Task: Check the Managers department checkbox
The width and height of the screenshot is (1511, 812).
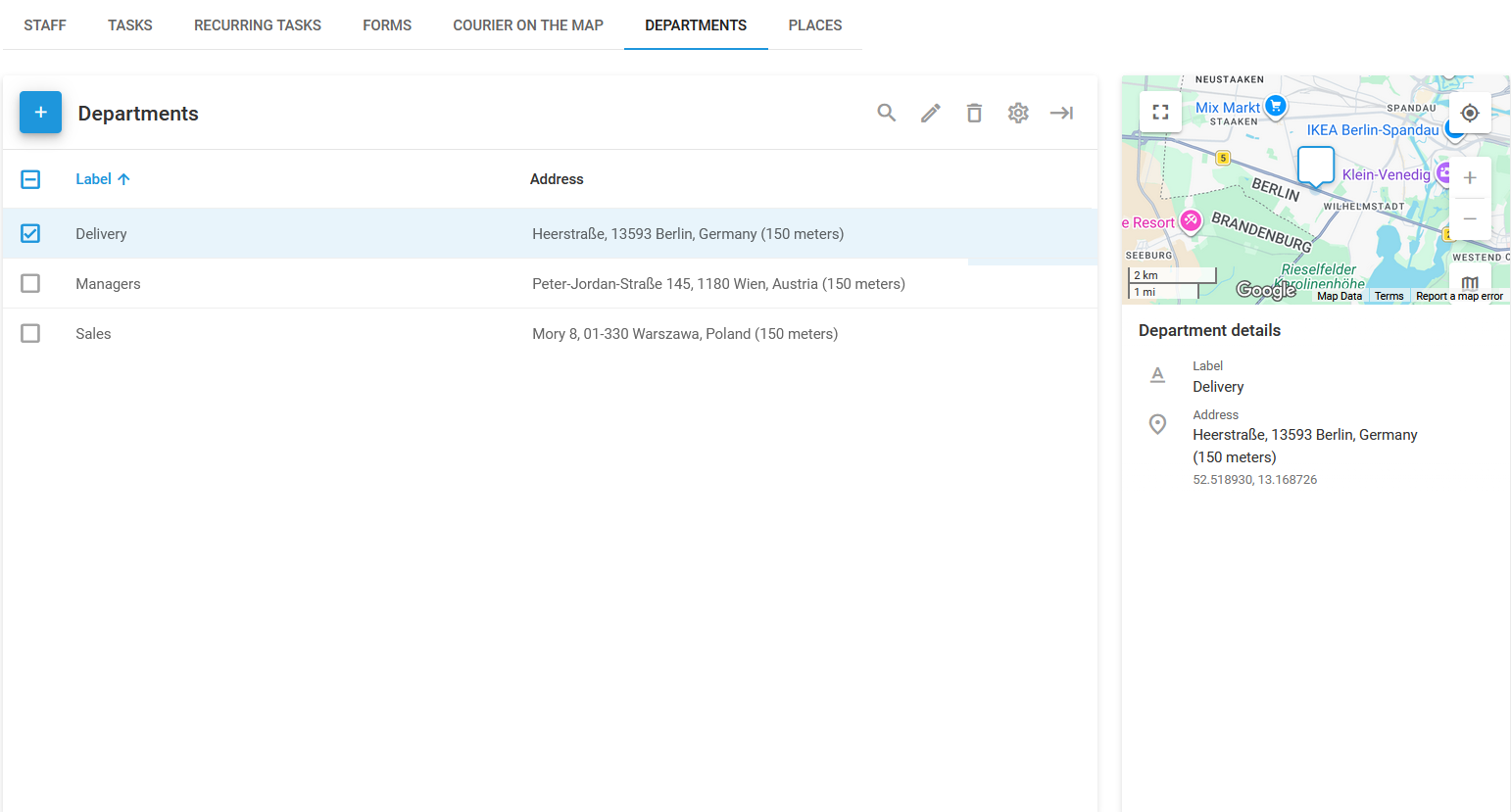Action: click(x=30, y=283)
